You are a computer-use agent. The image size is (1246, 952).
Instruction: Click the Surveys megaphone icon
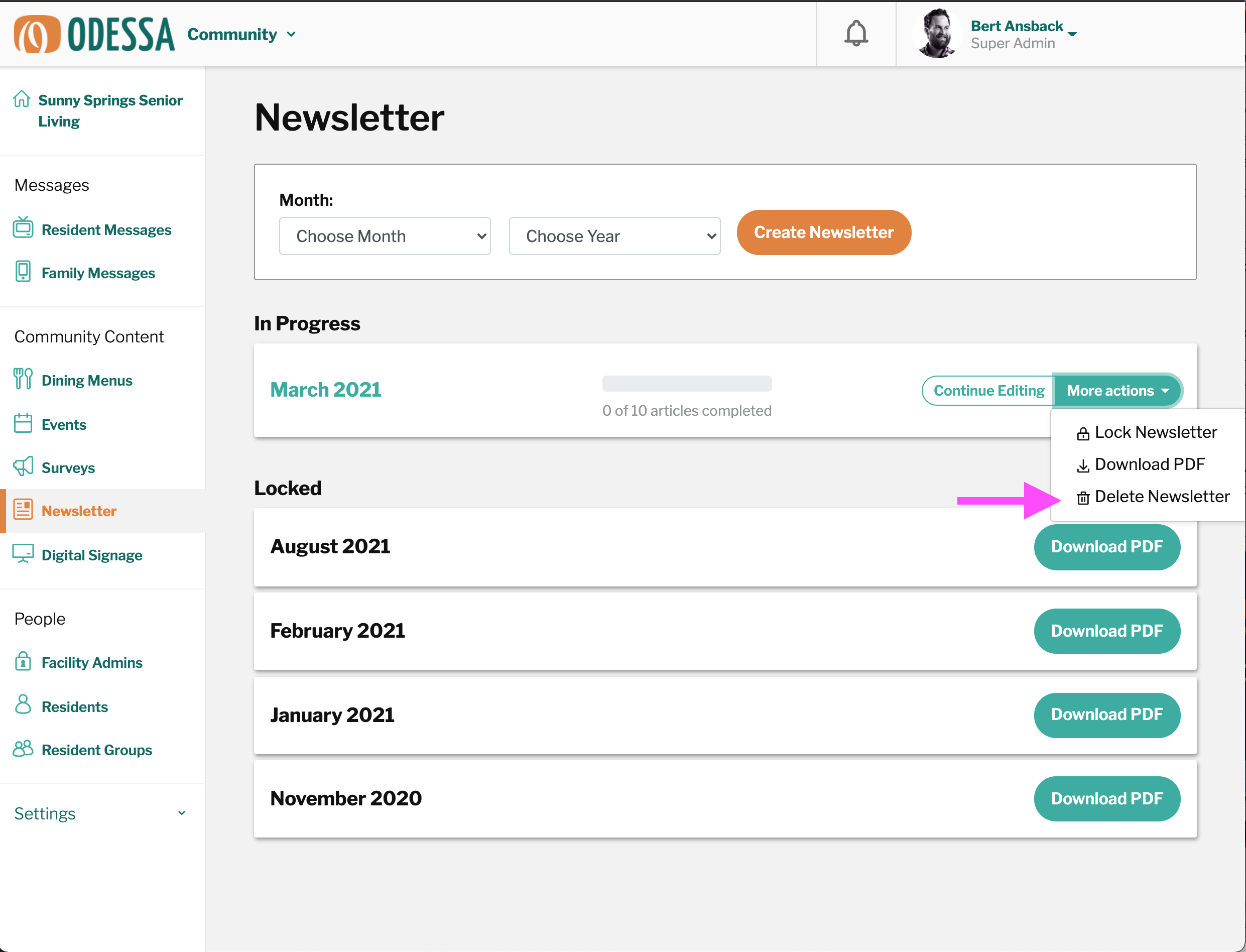click(23, 467)
